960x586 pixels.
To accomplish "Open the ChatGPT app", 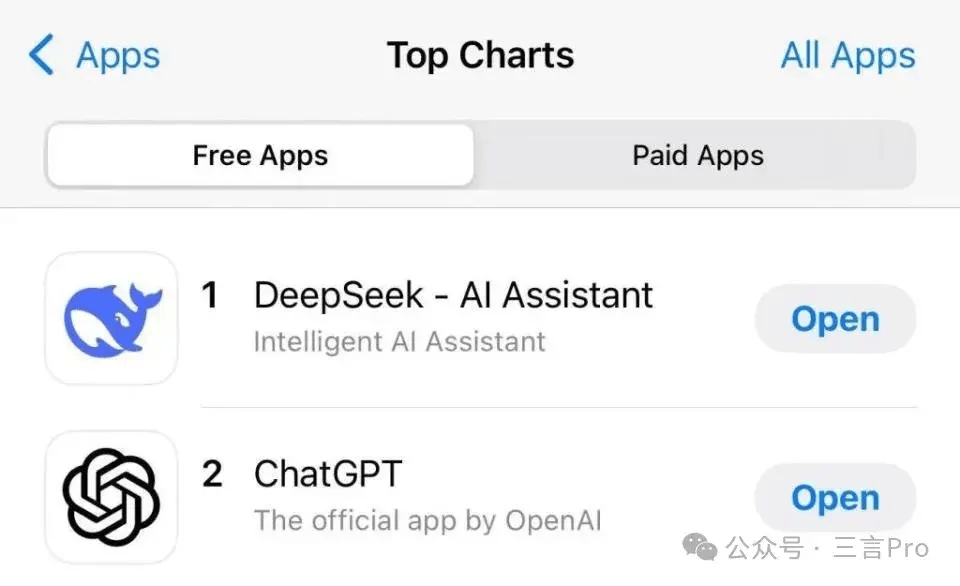I will tap(835, 497).
